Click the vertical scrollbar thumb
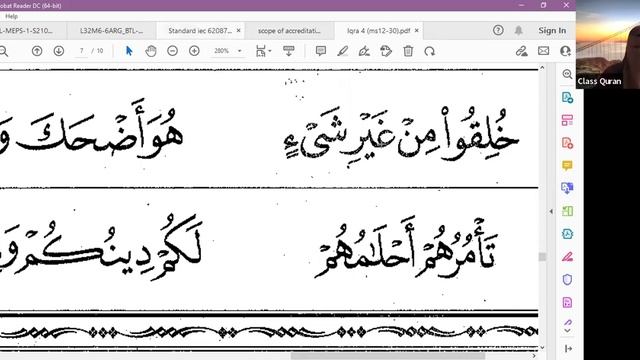This screenshot has width=640, height=360. point(542,257)
